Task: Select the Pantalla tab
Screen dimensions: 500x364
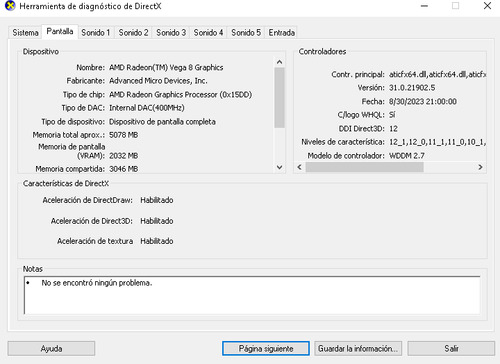Action: click(x=60, y=31)
